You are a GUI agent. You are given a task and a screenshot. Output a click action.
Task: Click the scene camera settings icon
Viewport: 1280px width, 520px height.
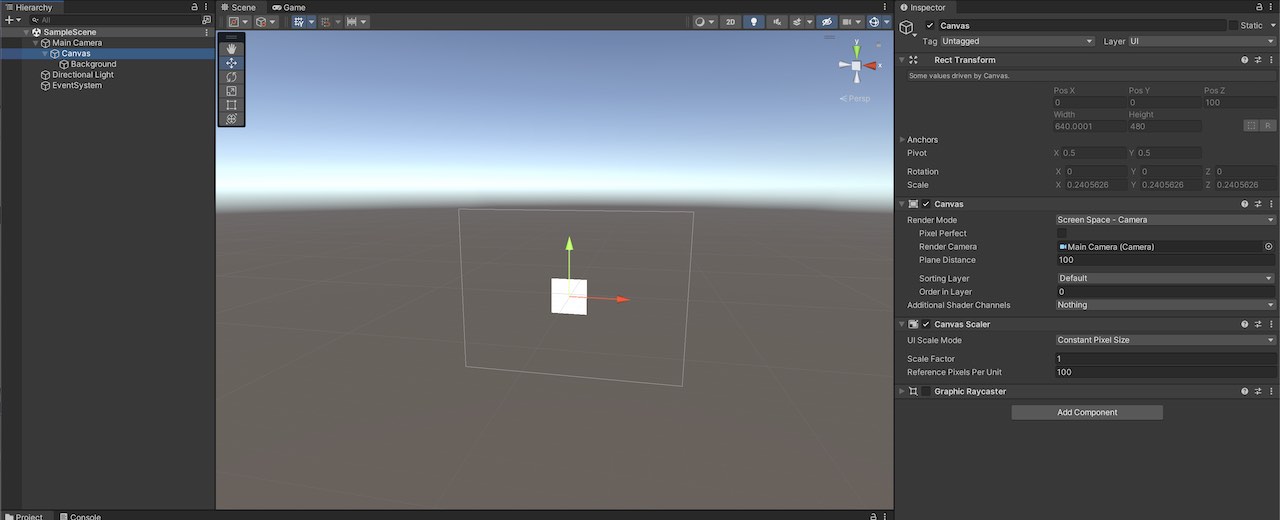pyautogui.click(x=847, y=22)
